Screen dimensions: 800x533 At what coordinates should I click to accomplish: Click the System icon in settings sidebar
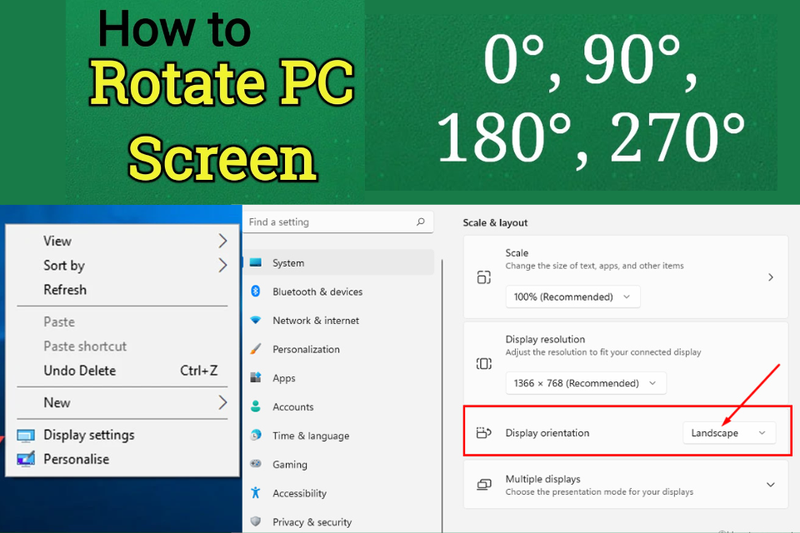click(x=256, y=263)
